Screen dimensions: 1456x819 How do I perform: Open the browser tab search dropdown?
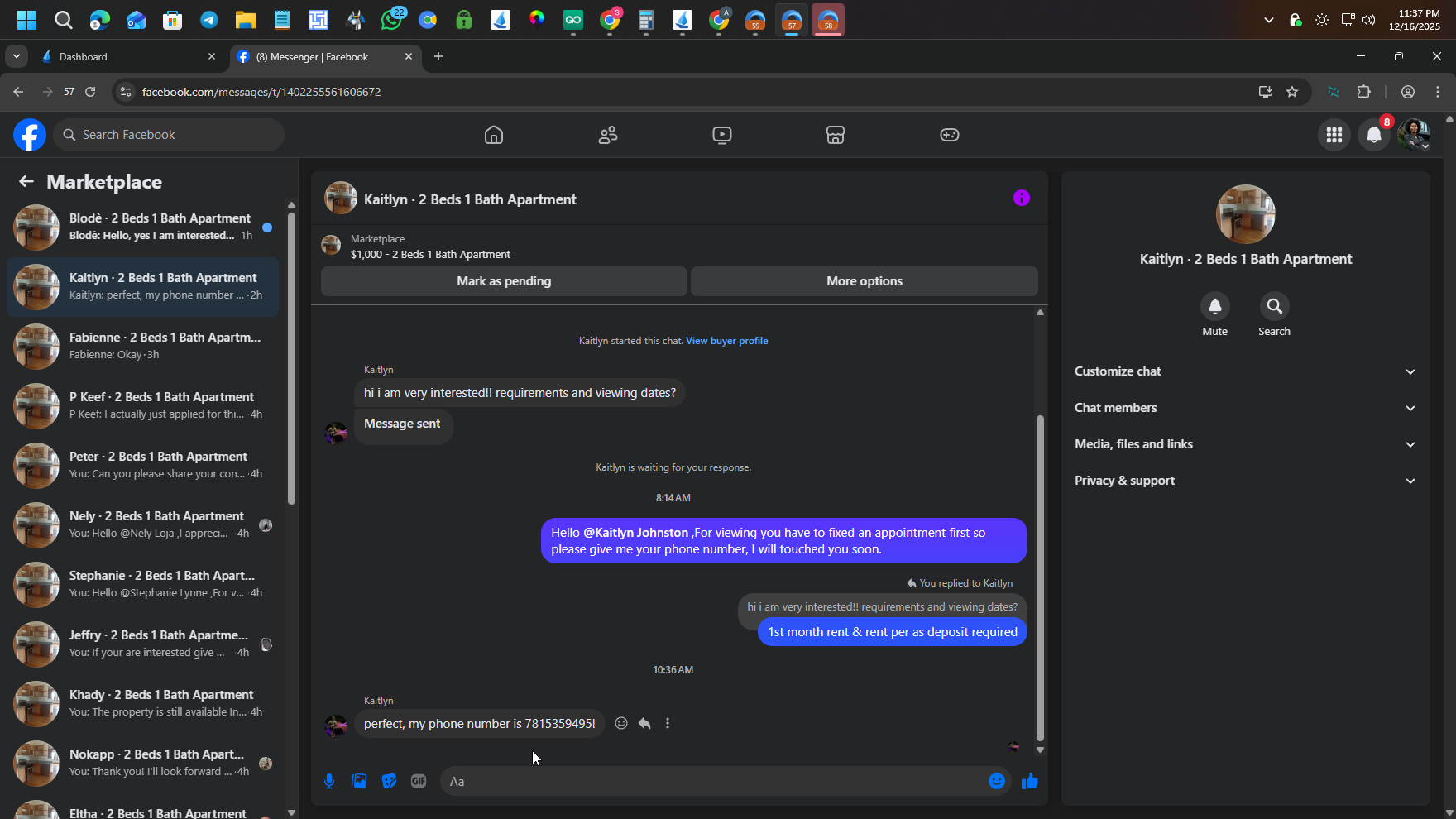(x=17, y=56)
